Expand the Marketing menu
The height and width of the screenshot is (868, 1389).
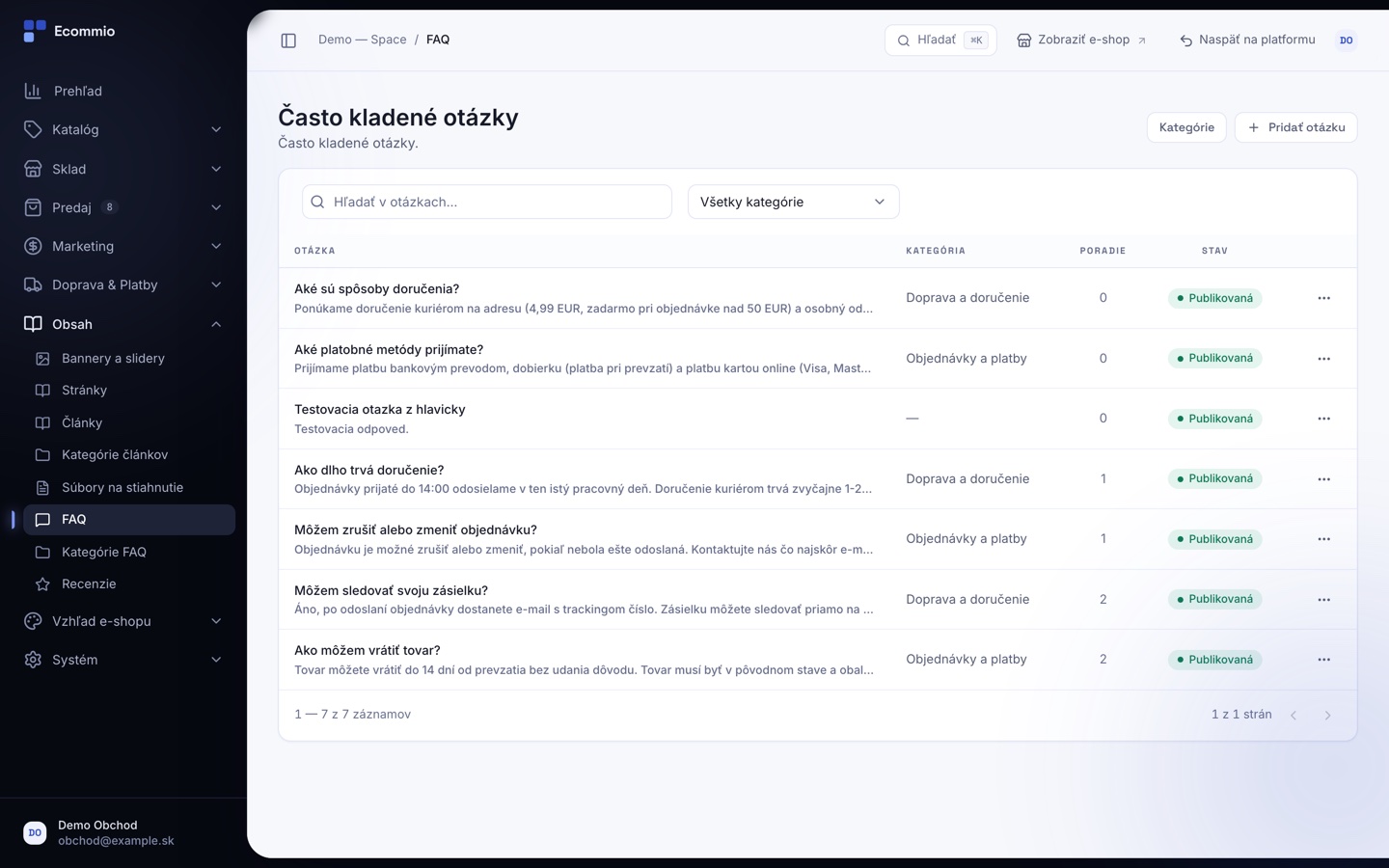(123, 246)
